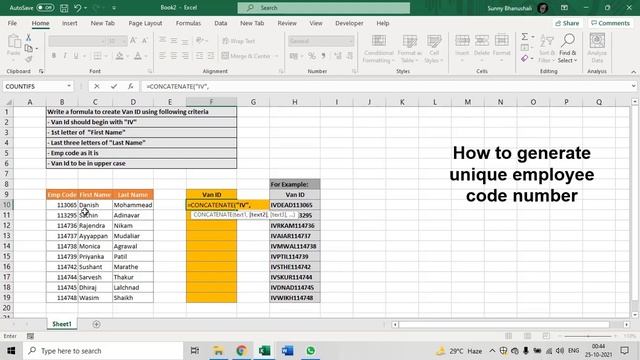
Task: Click cell with IVDEAD113065
Action: click(x=295, y=205)
